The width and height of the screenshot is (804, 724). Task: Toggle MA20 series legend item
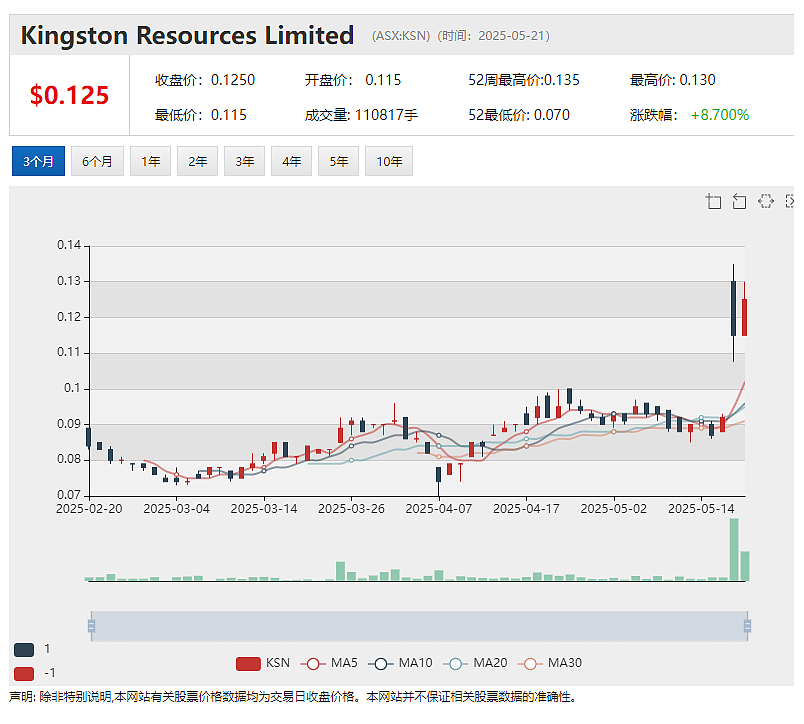[x=475, y=663]
